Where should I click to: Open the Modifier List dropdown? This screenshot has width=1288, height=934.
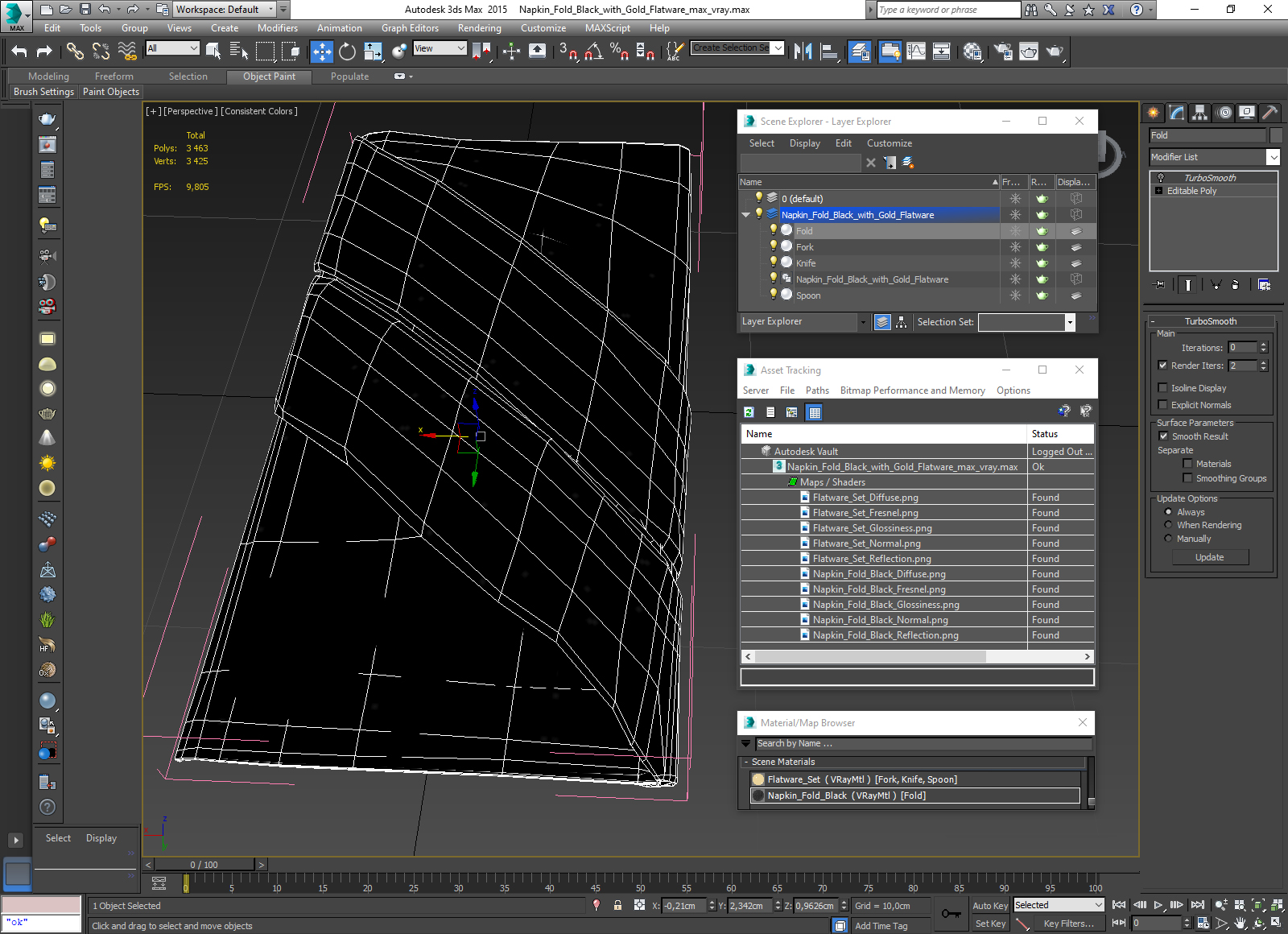tap(1273, 157)
